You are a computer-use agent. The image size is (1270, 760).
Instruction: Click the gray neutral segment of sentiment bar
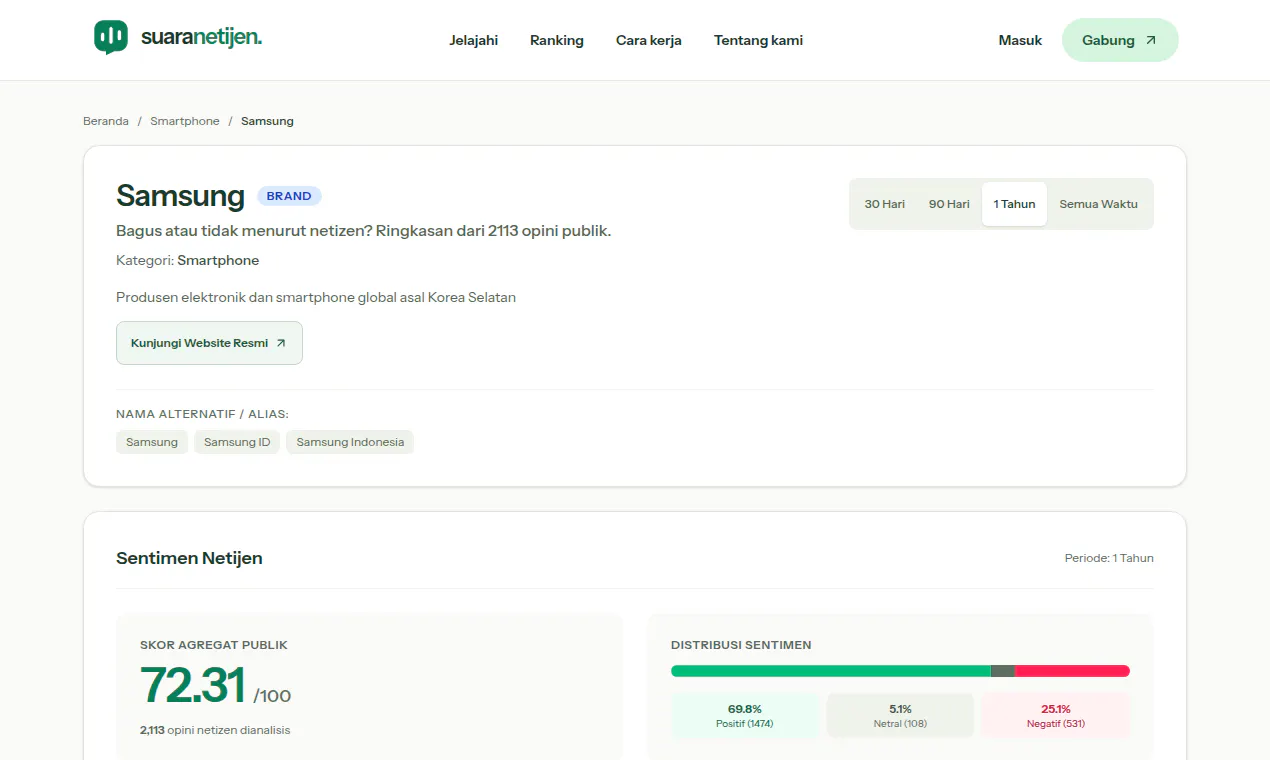coord(1003,671)
